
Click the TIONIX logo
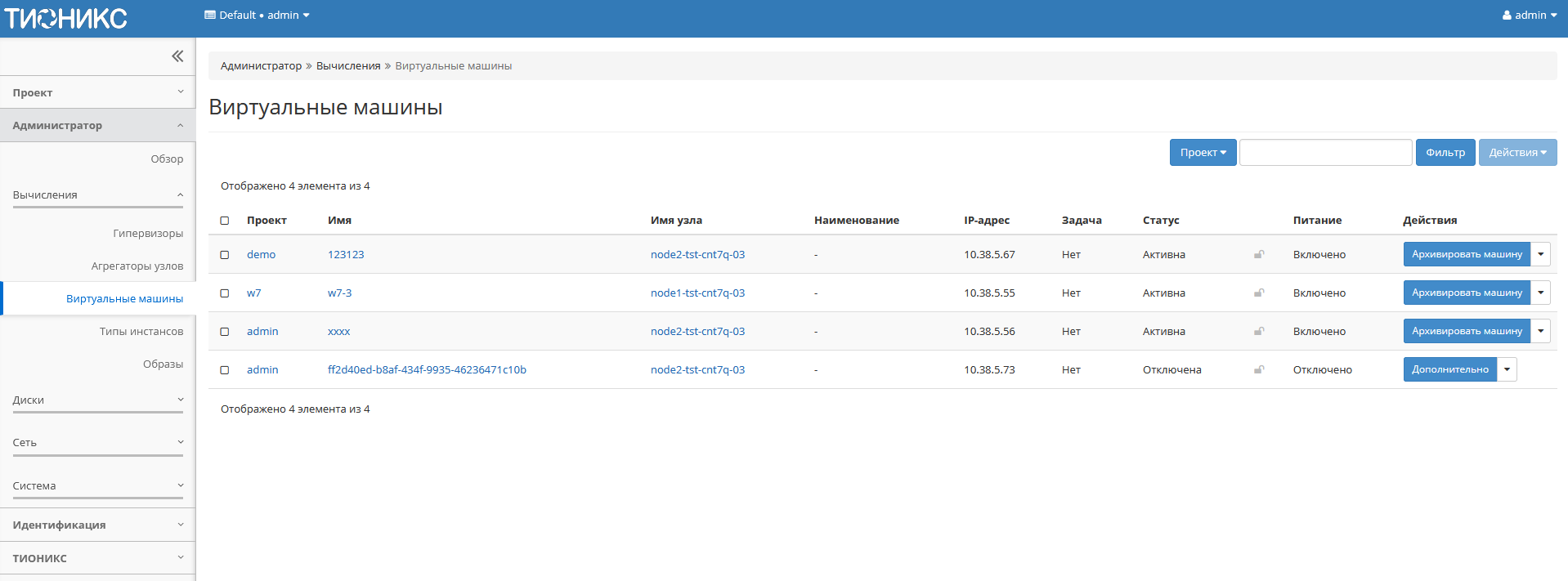pyautogui.click(x=66, y=18)
